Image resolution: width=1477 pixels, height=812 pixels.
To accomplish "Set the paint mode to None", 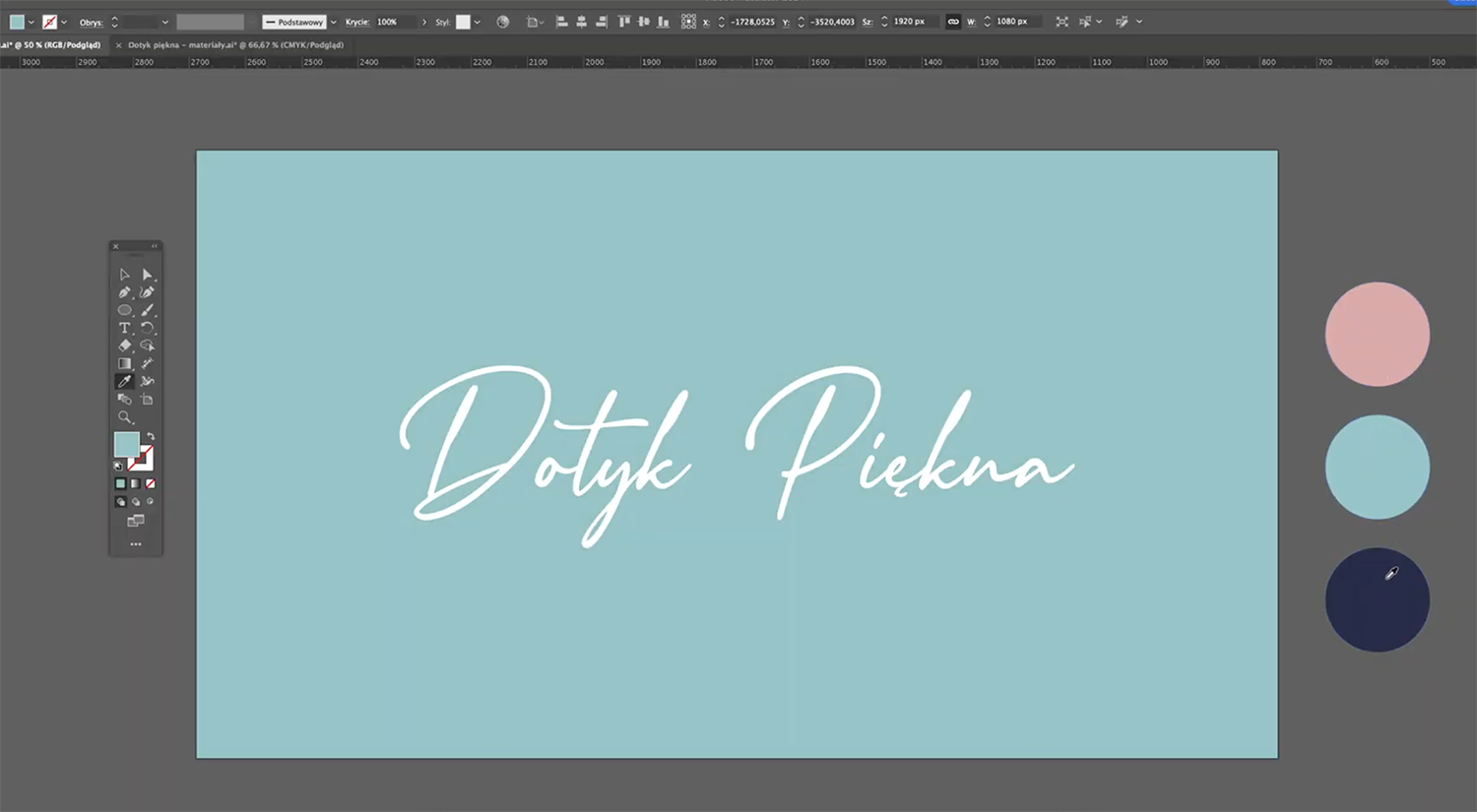I will click(x=151, y=484).
